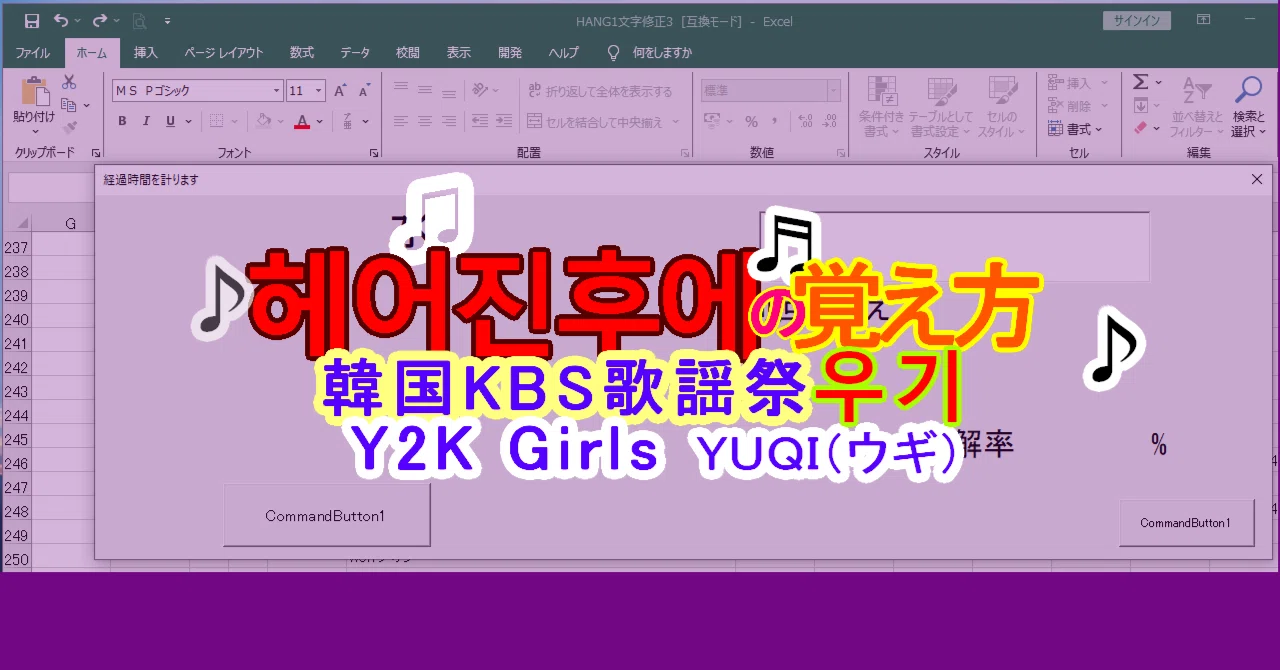Click the Format Painter brush icon

69,127
